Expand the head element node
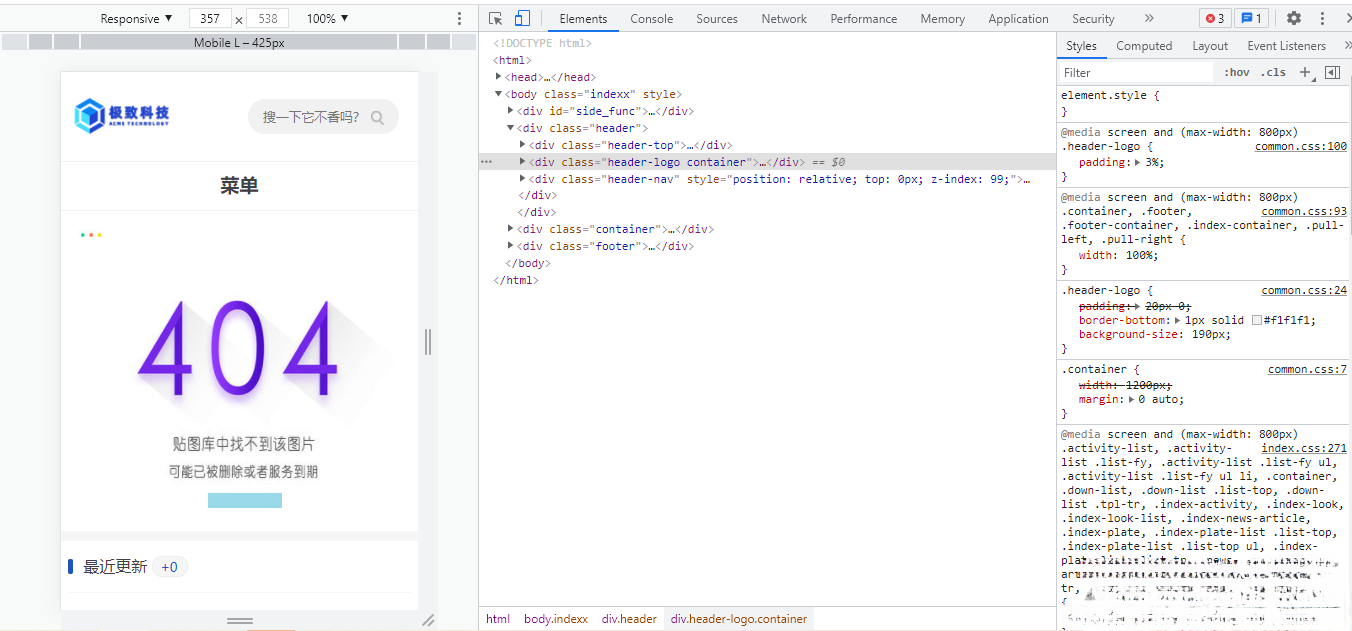The height and width of the screenshot is (631, 1352). click(499, 77)
